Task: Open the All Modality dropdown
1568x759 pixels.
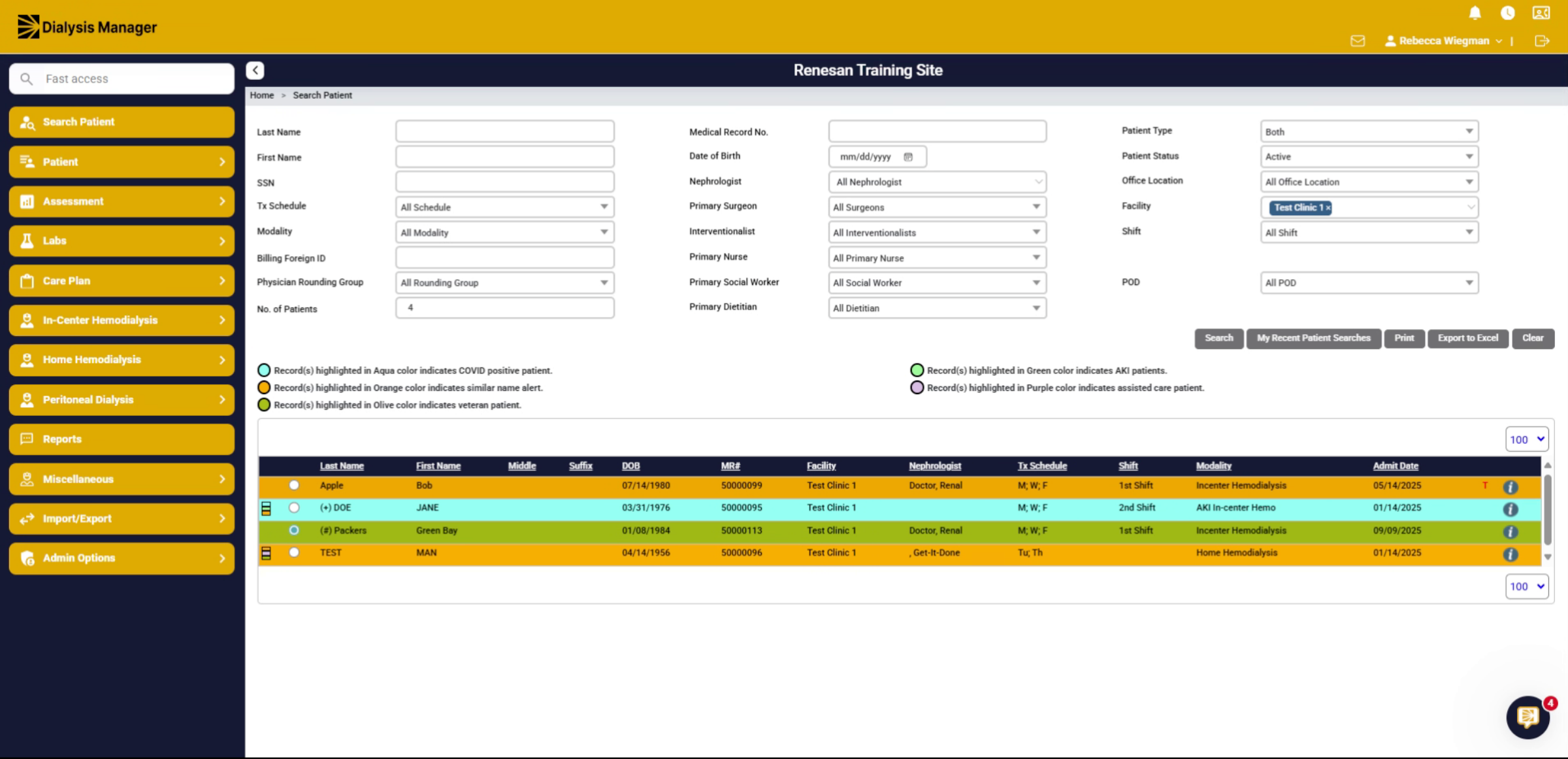Action: (504, 232)
